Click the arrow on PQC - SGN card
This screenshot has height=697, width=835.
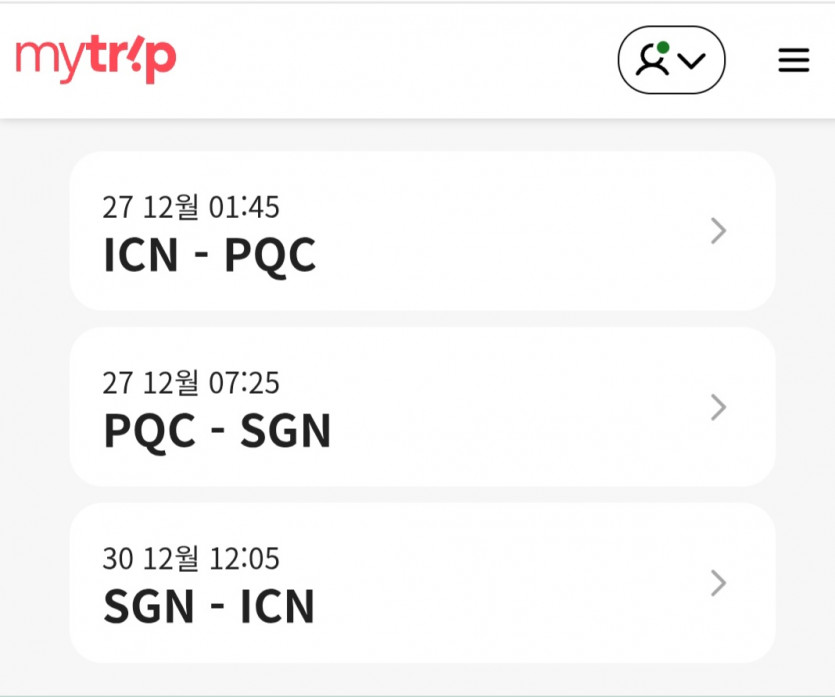pyautogui.click(x=718, y=407)
